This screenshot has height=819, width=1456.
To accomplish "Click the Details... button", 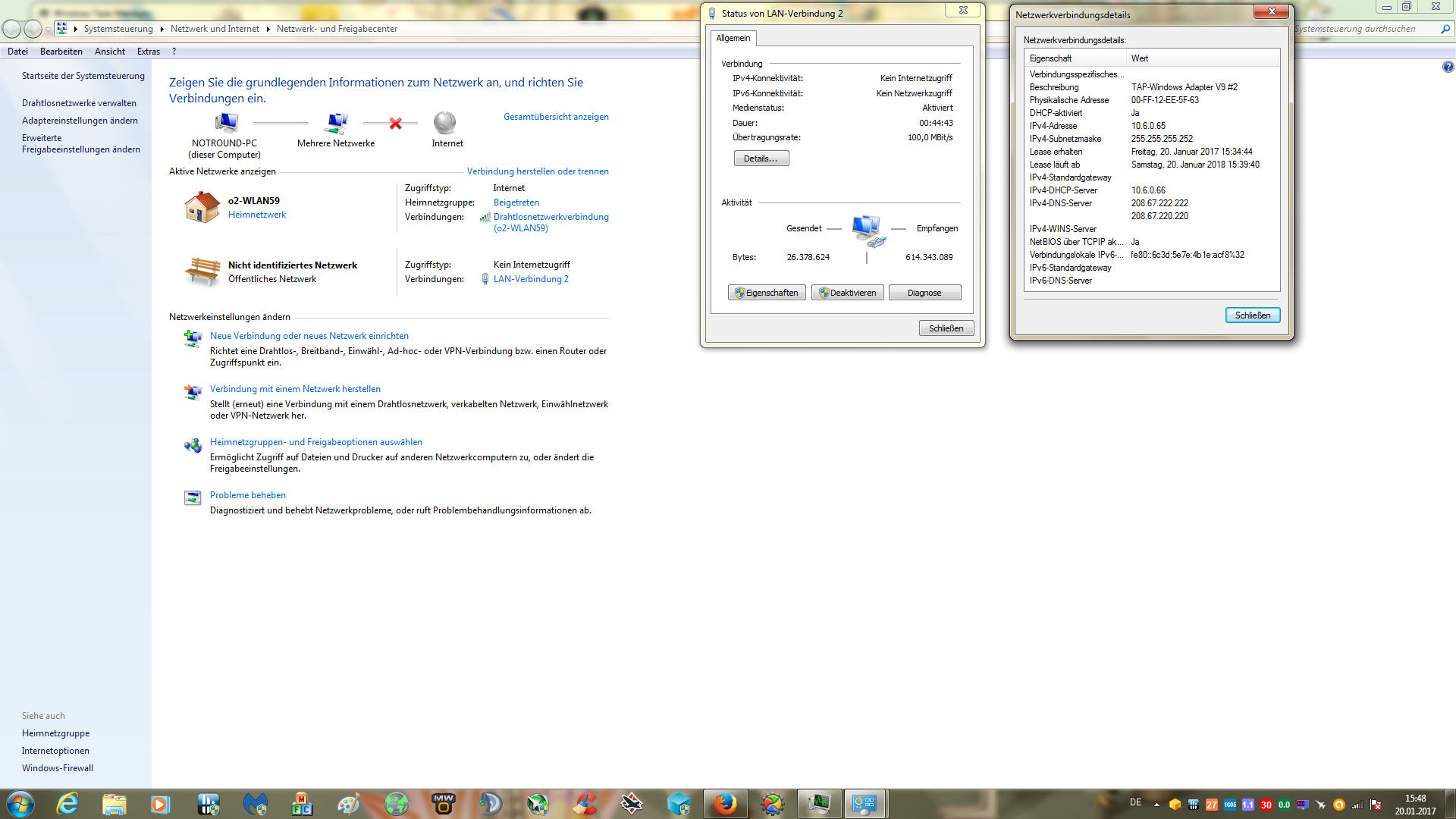I will [x=761, y=158].
